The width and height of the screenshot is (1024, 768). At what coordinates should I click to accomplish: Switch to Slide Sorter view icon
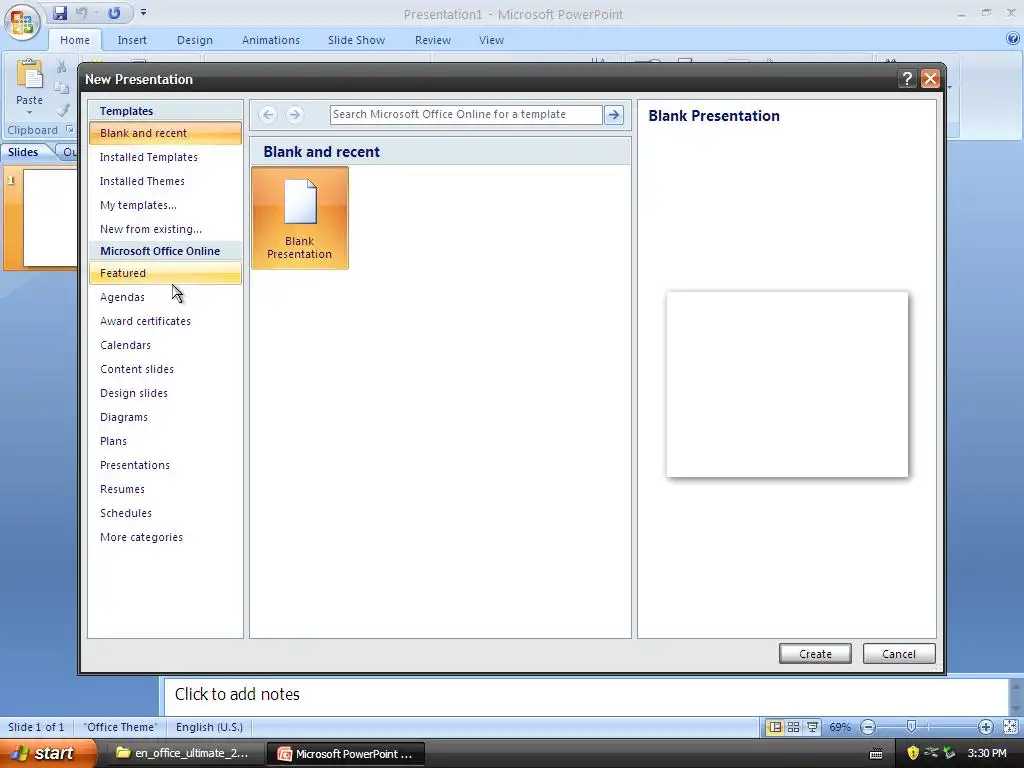(793, 727)
